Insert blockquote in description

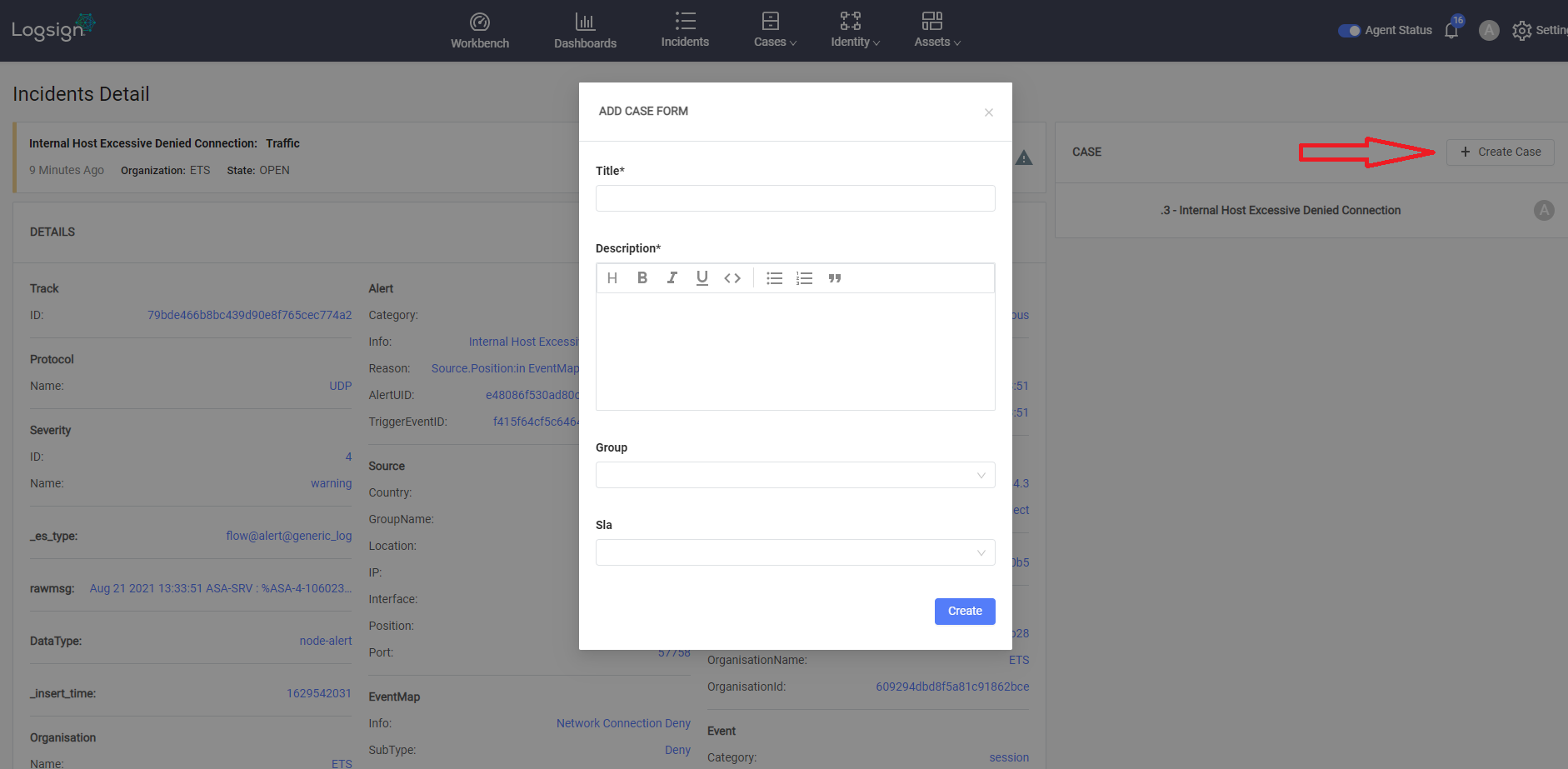point(835,278)
